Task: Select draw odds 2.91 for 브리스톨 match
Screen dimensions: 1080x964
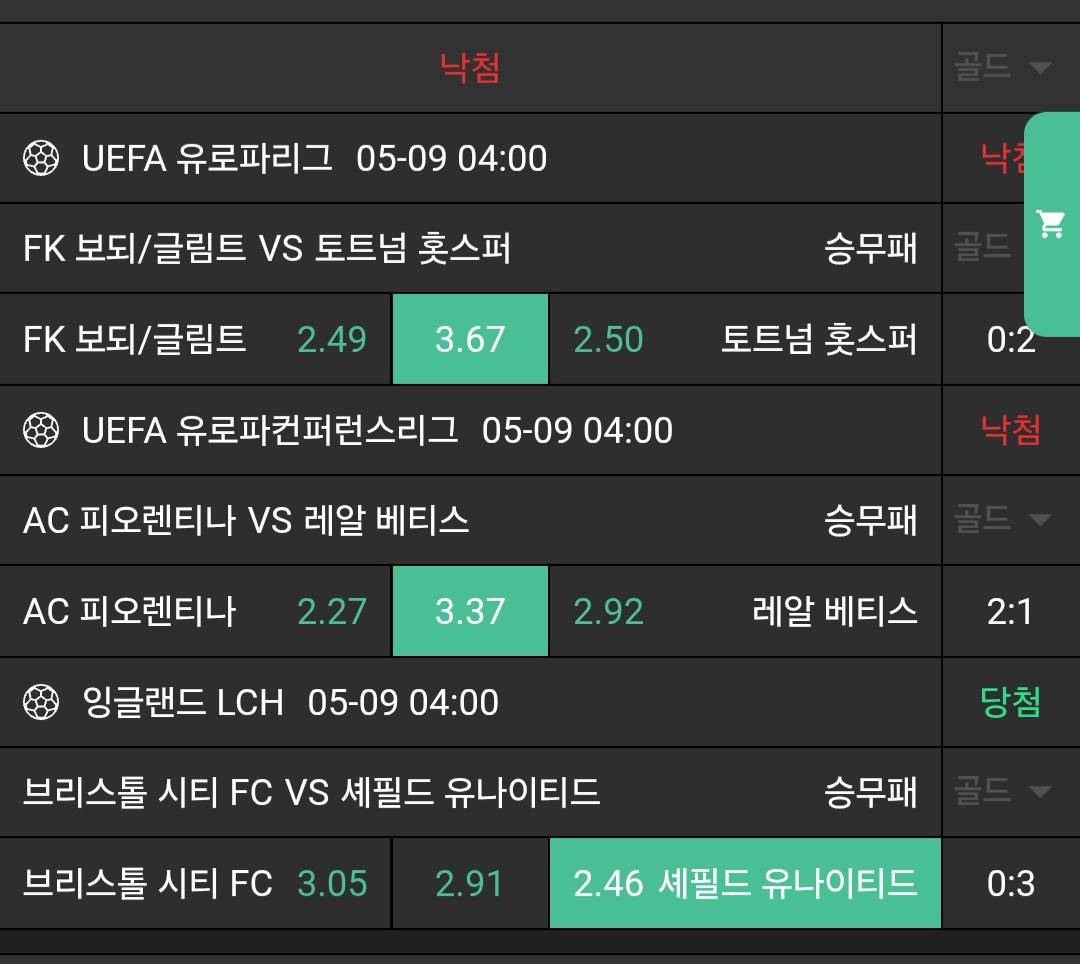Action: (x=470, y=883)
